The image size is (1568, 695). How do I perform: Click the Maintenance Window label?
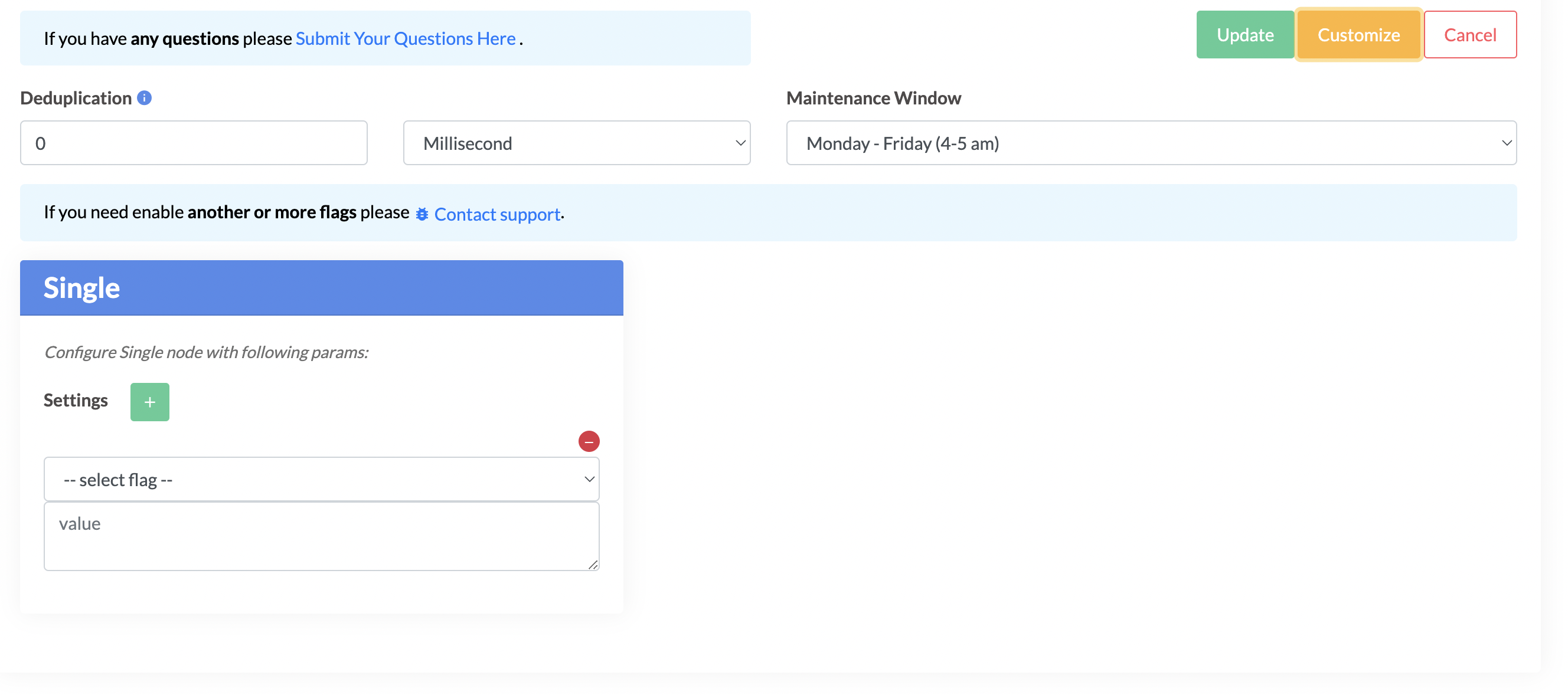tap(874, 98)
